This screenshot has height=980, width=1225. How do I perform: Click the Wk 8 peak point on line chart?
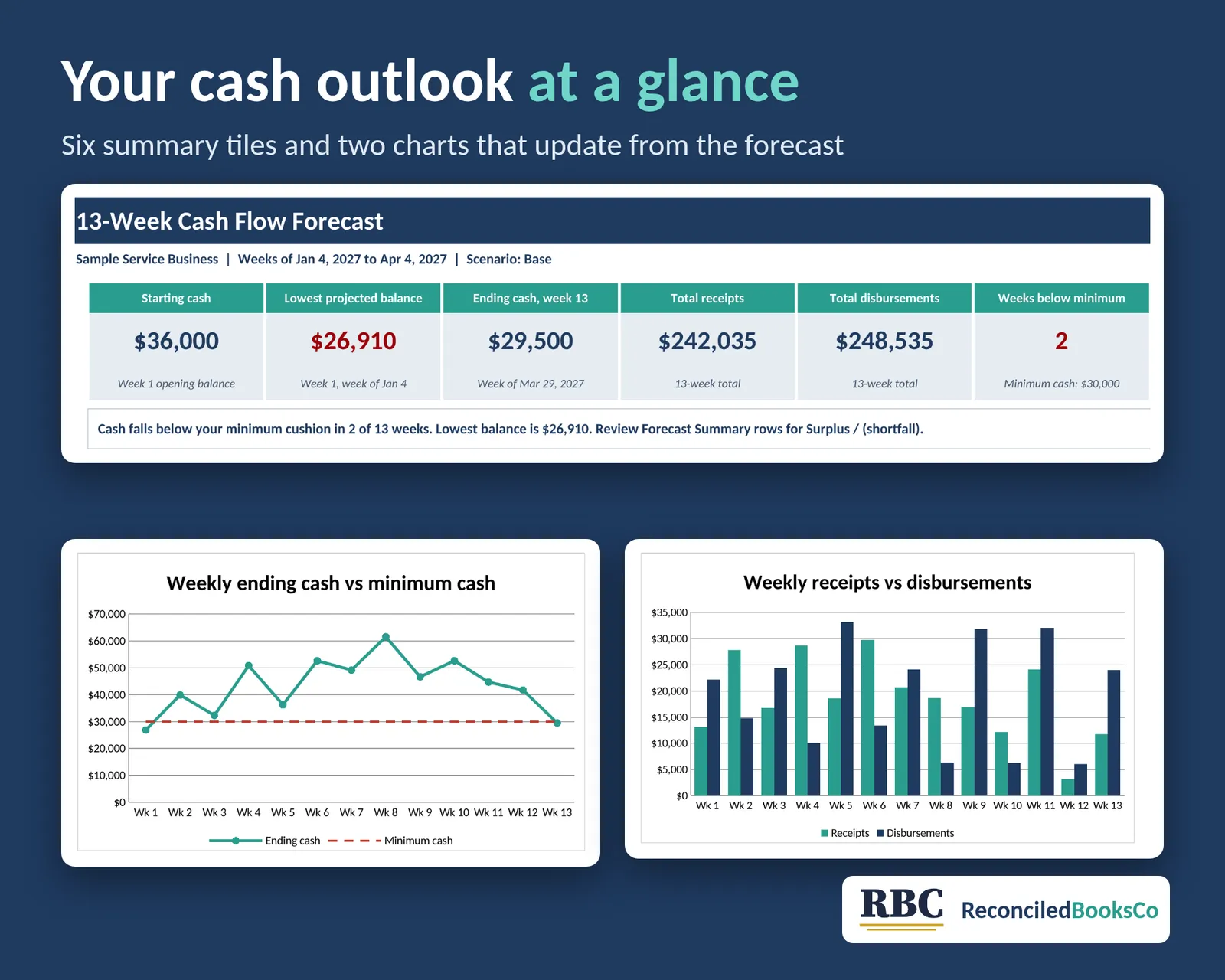tap(386, 637)
